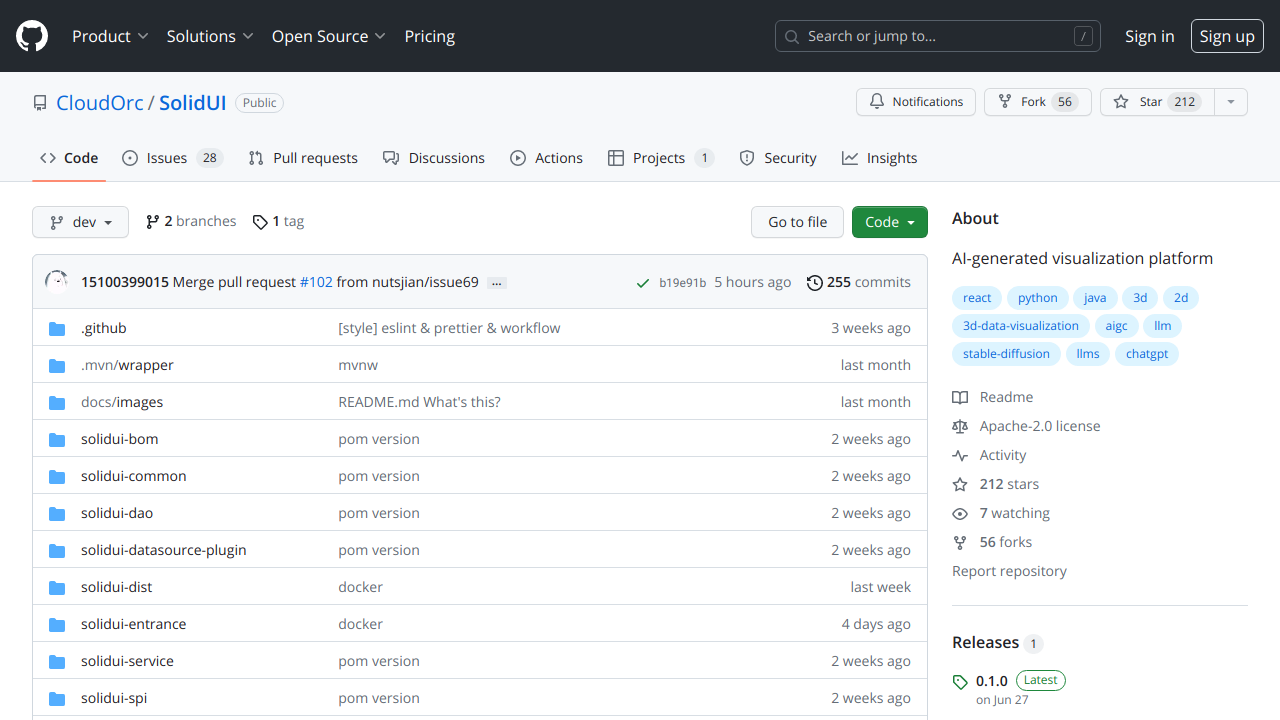The image size is (1280, 720).
Task: Open the CloudOrc owner link
Action: 100,103
